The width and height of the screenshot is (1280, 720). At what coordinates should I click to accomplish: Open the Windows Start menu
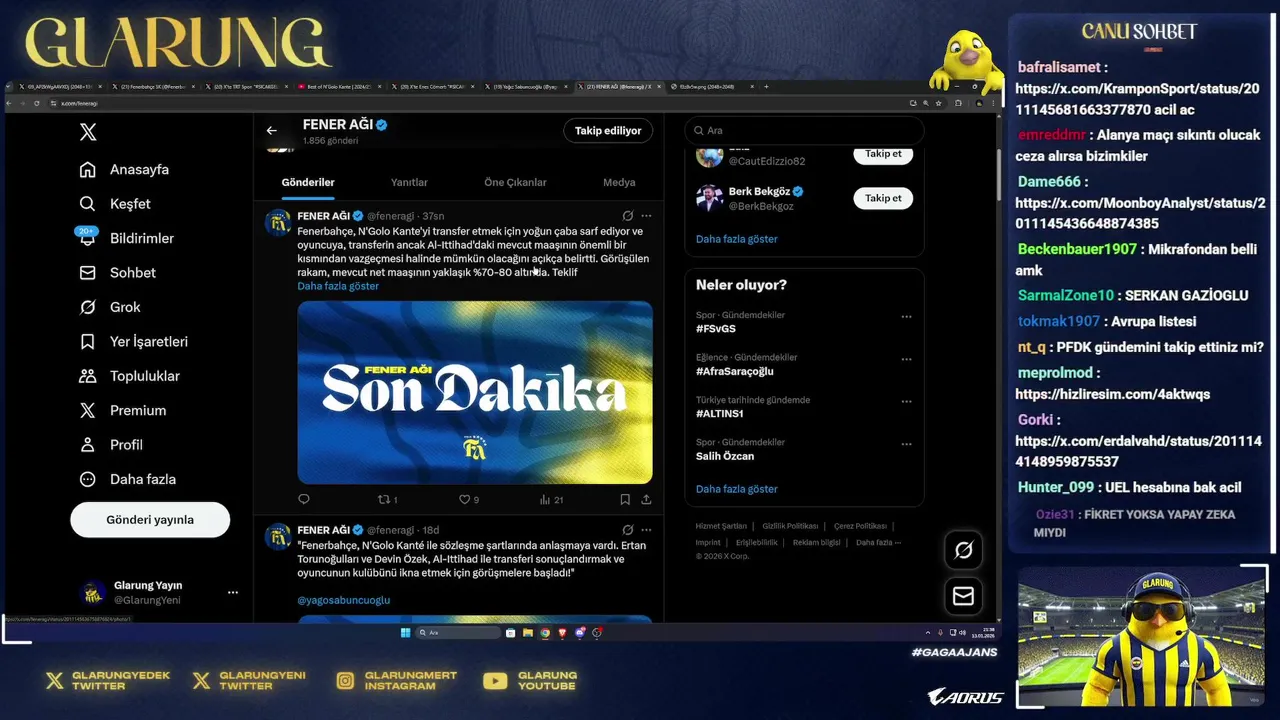click(x=405, y=633)
